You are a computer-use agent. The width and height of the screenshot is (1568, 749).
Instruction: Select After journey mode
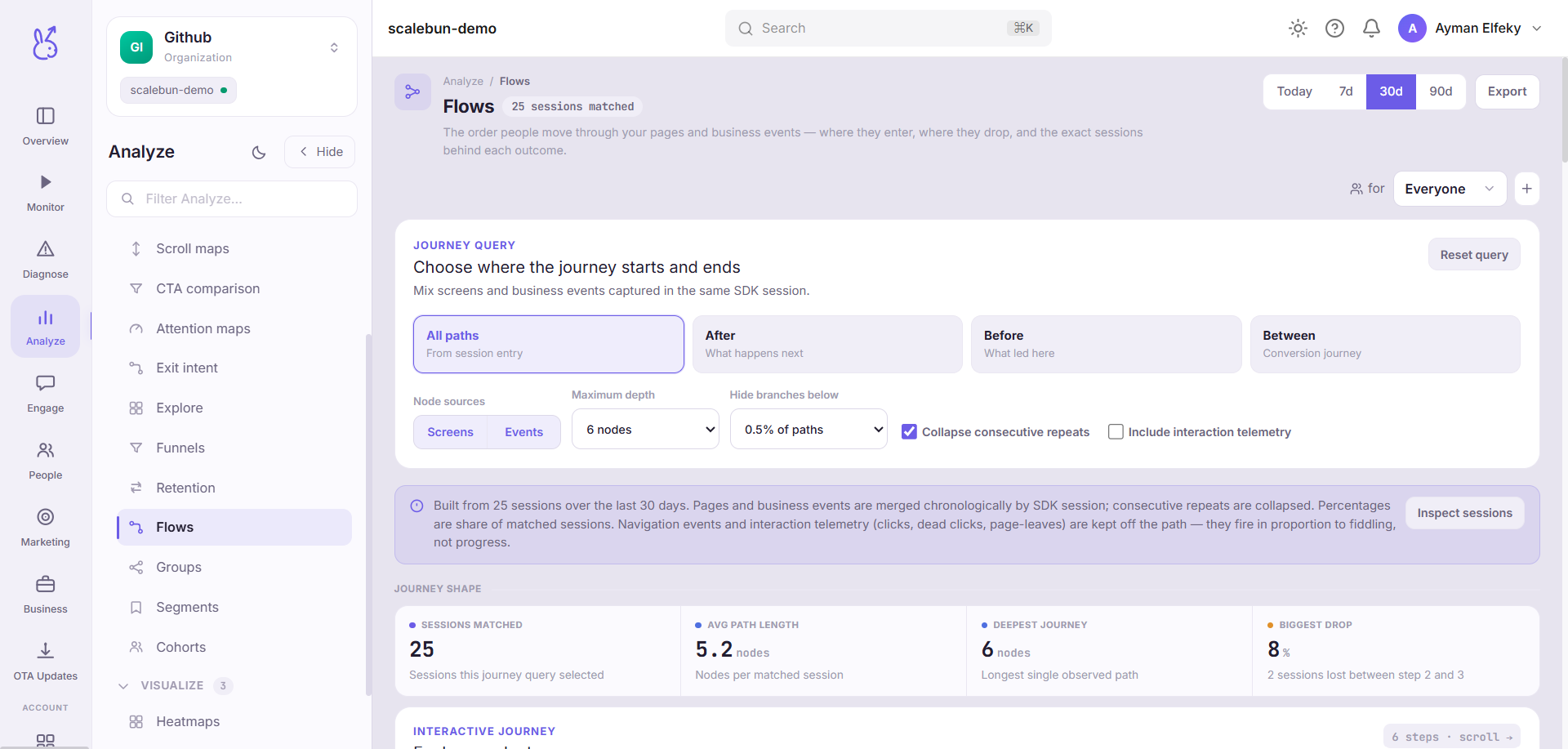point(827,344)
